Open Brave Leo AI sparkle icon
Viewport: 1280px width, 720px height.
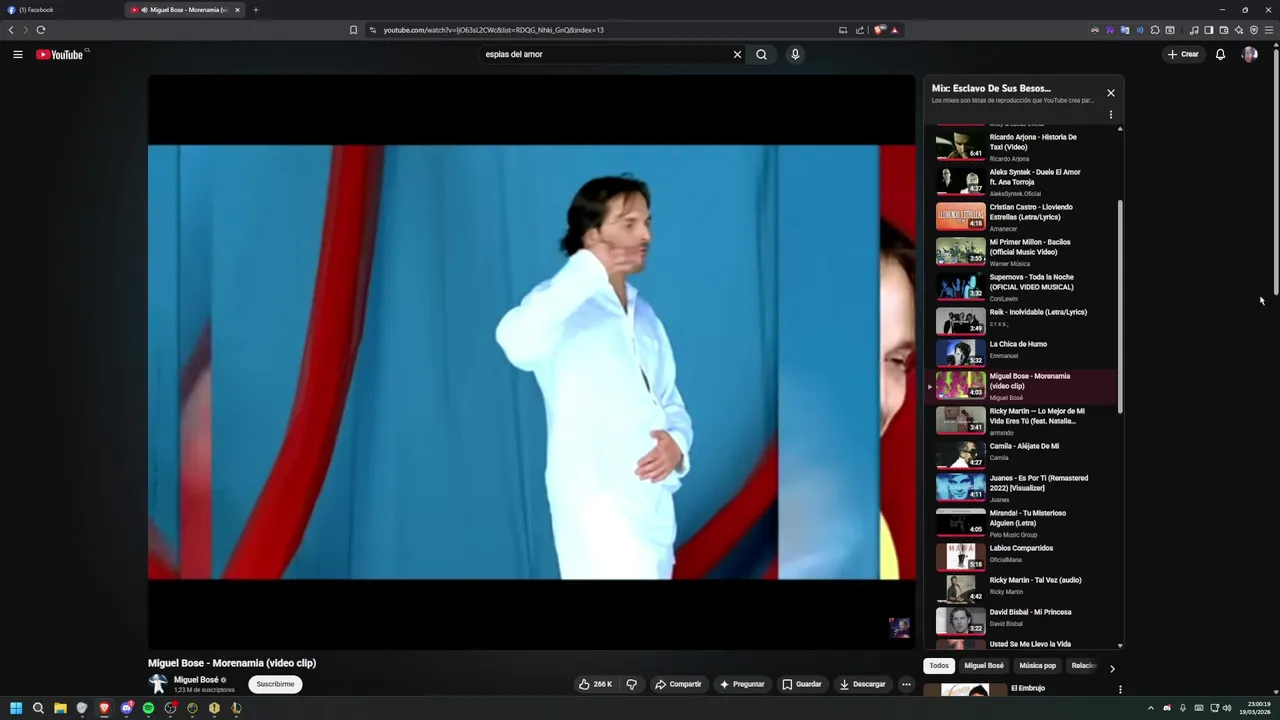(1239, 30)
